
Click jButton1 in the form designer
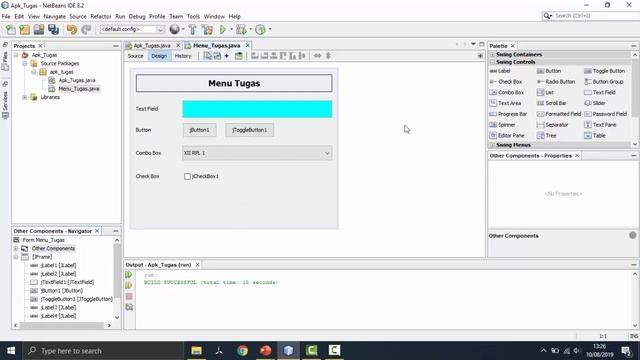coord(200,130)
